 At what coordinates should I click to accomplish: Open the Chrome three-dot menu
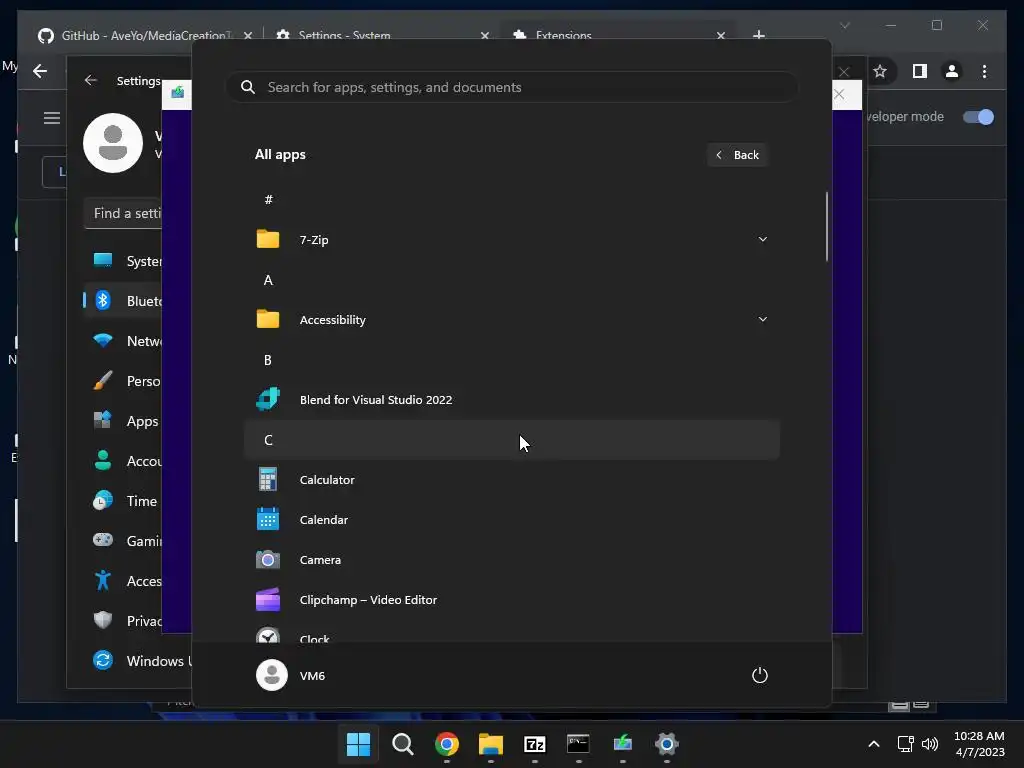tap(984, 71)
